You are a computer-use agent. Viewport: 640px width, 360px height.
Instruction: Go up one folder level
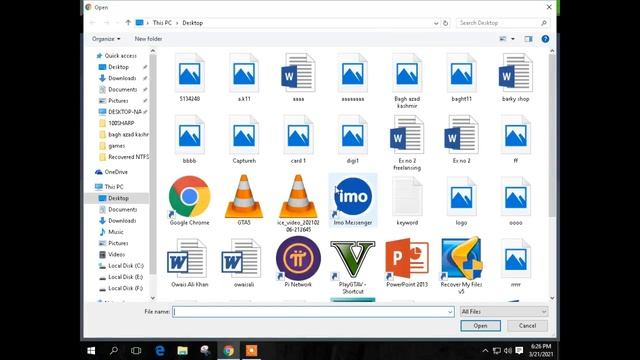[x=128, y=23]
